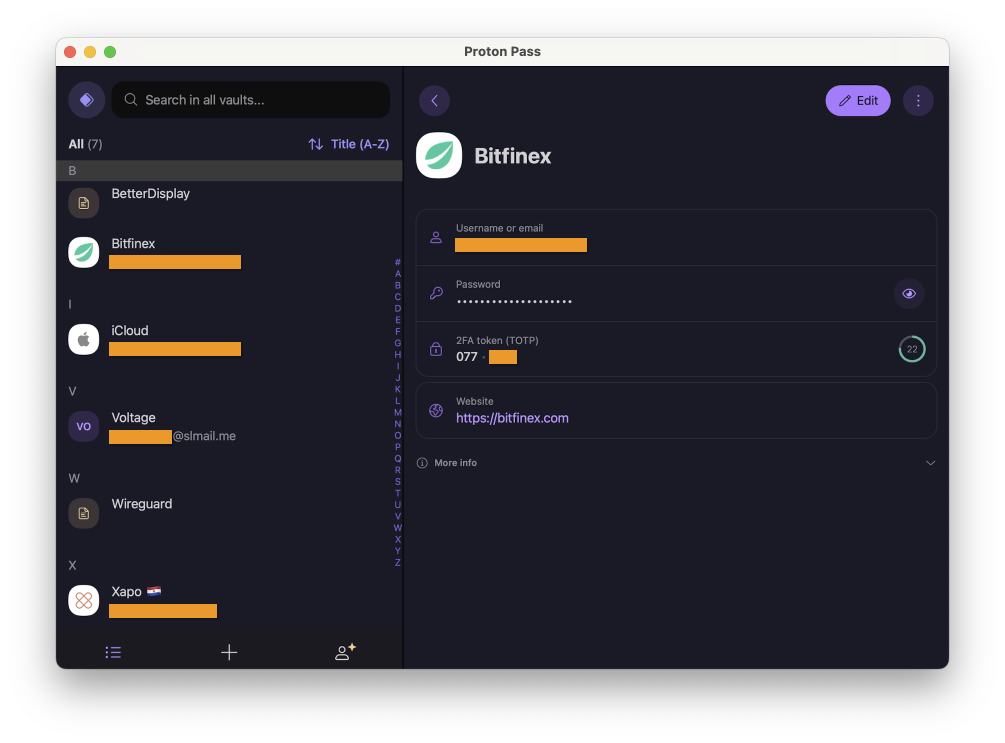Viewport: 1005px width, 743px height.
Task: Jump to letter W in alphabet index
Action: (397, 528)
